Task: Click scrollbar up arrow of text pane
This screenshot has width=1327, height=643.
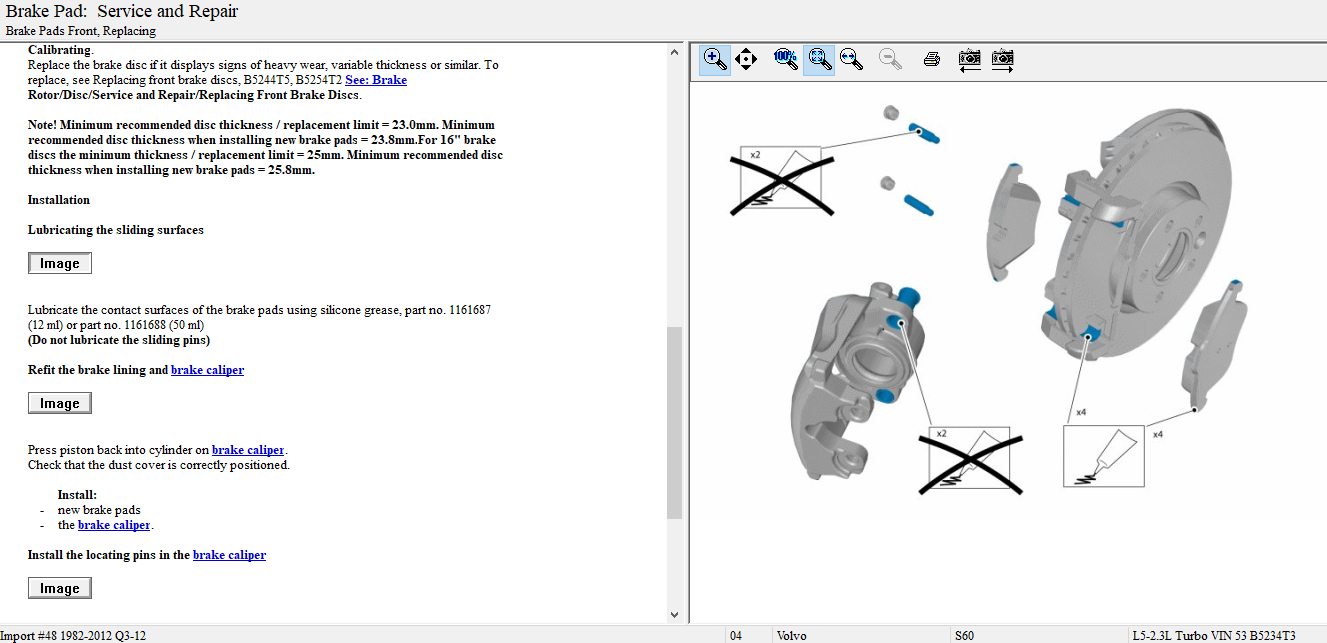Action: (674, 51)
